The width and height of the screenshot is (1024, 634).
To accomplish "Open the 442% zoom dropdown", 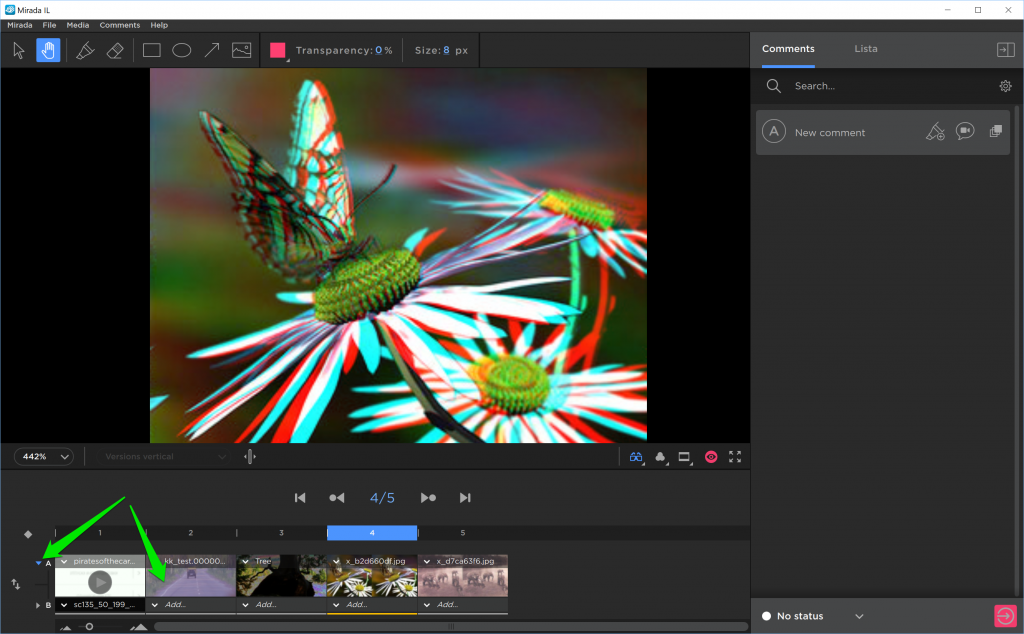I will [x=44, y=456].
